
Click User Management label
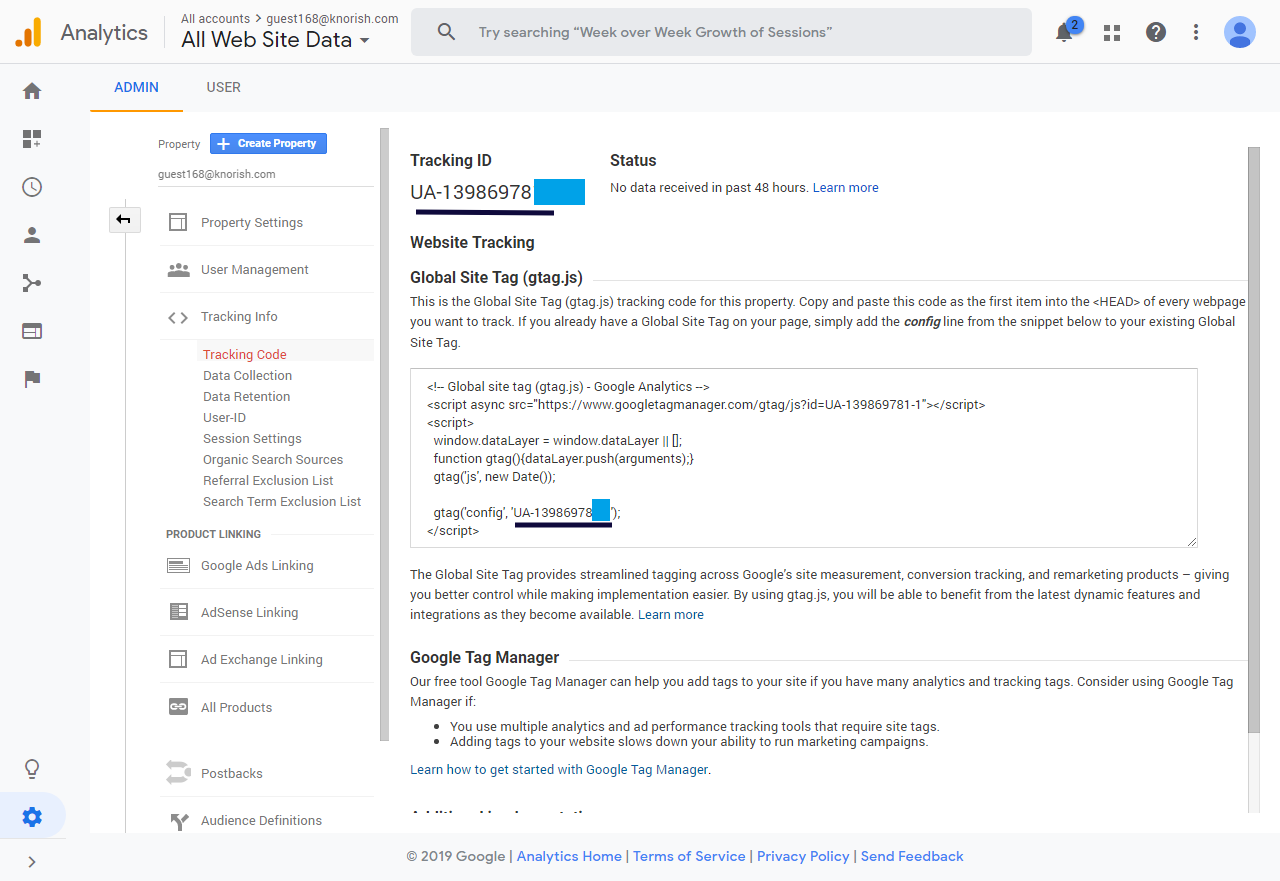pyautogui.click(x=254, y=269)
